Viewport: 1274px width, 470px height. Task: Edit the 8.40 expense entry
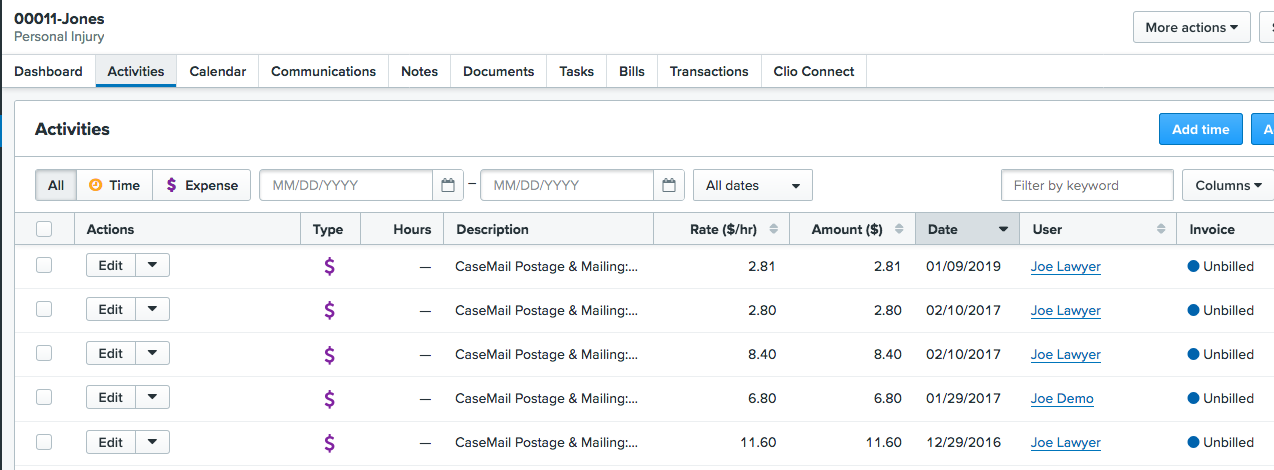pyautogui.click(x=111, y=353)
